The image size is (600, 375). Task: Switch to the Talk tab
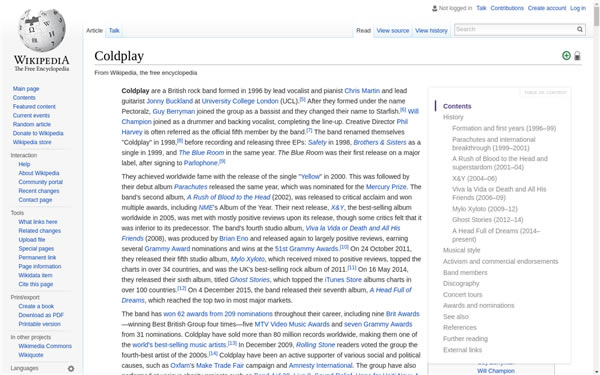click(114, 31)
